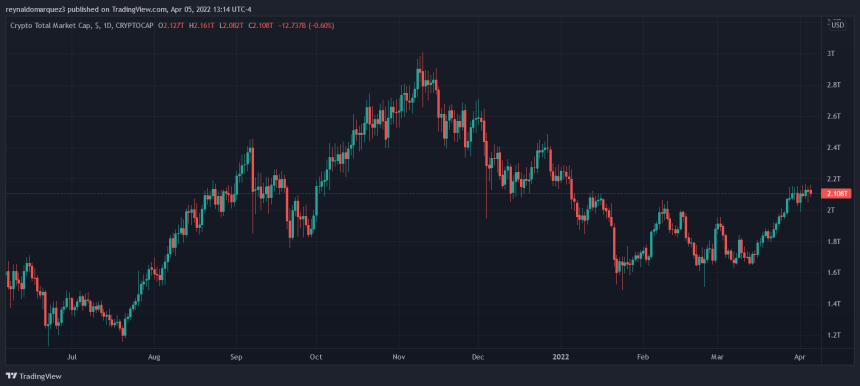Click the Oct date axis label

tap(315, 357)
